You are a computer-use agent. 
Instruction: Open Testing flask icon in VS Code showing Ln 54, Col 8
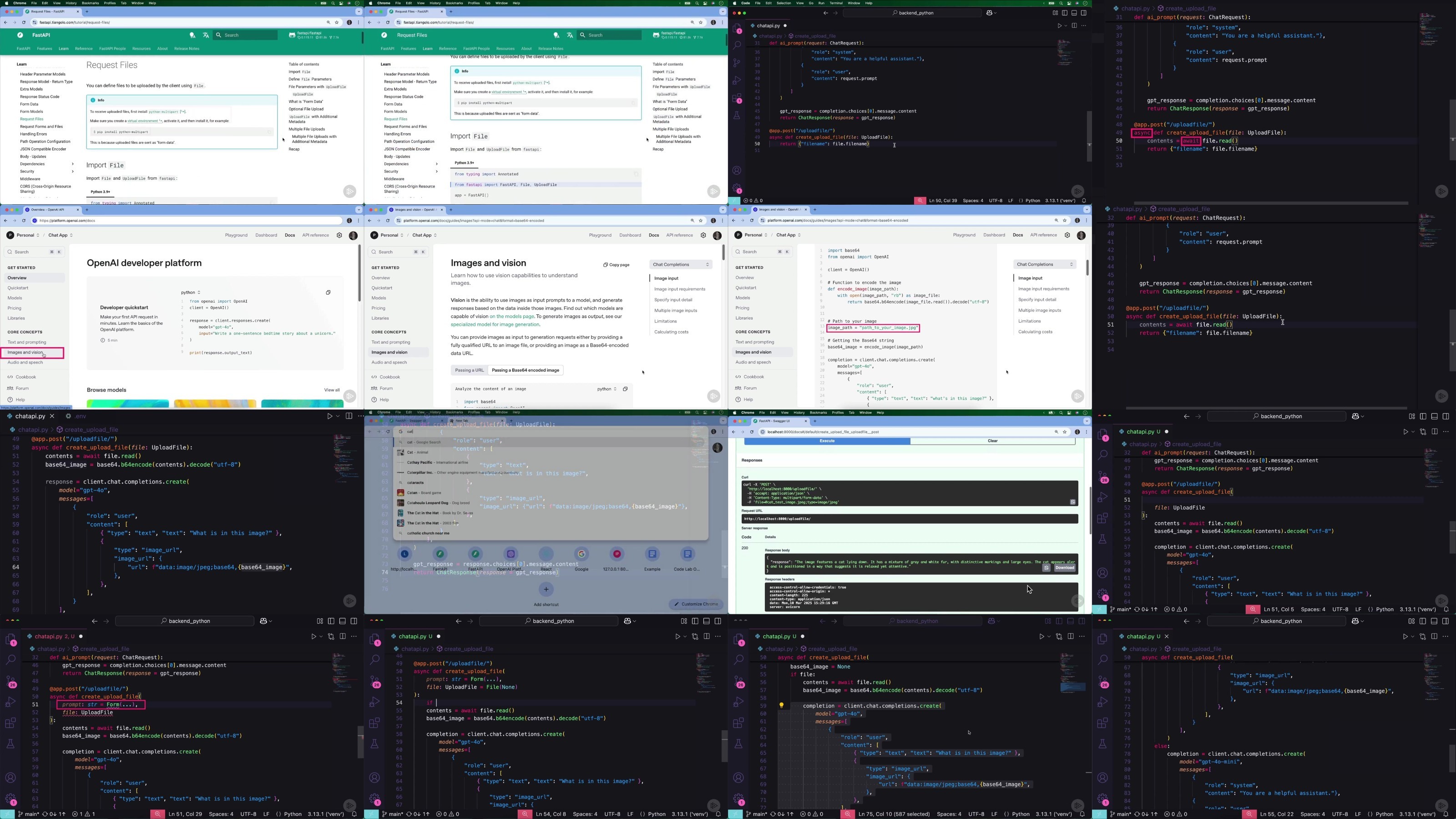(x=374, y=744)
